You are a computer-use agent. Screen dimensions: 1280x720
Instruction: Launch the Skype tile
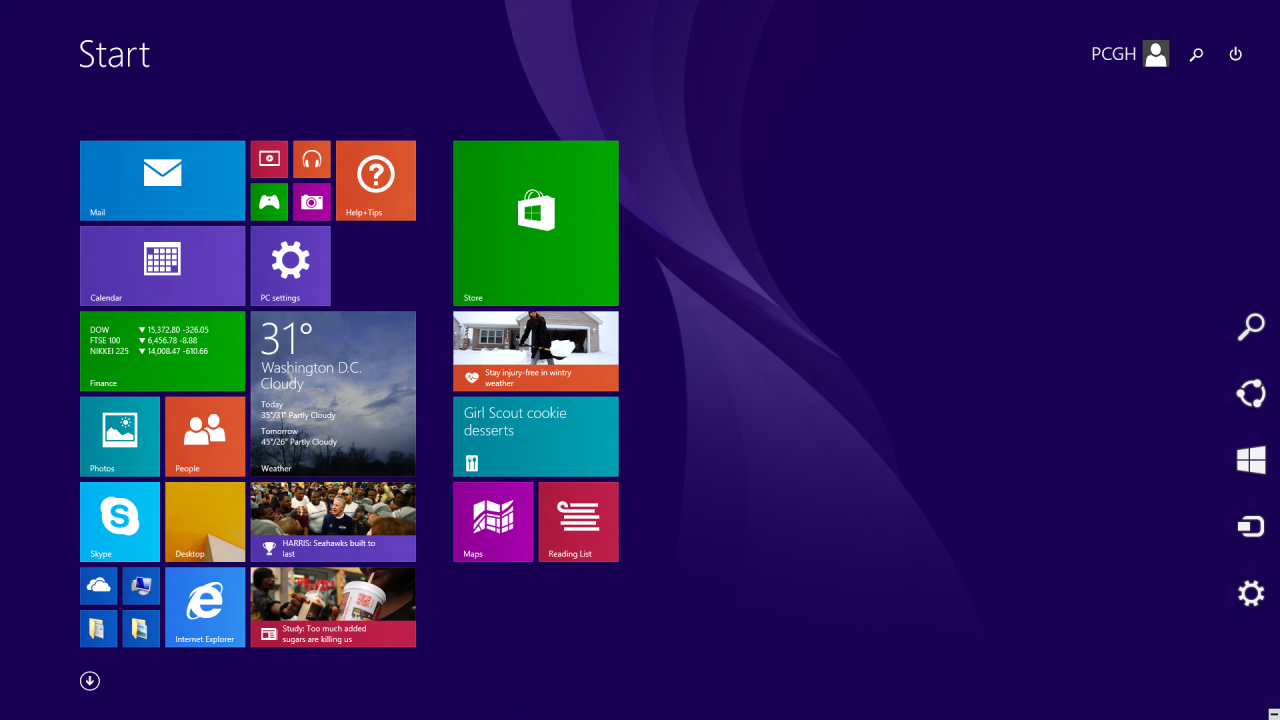(120, 522)
